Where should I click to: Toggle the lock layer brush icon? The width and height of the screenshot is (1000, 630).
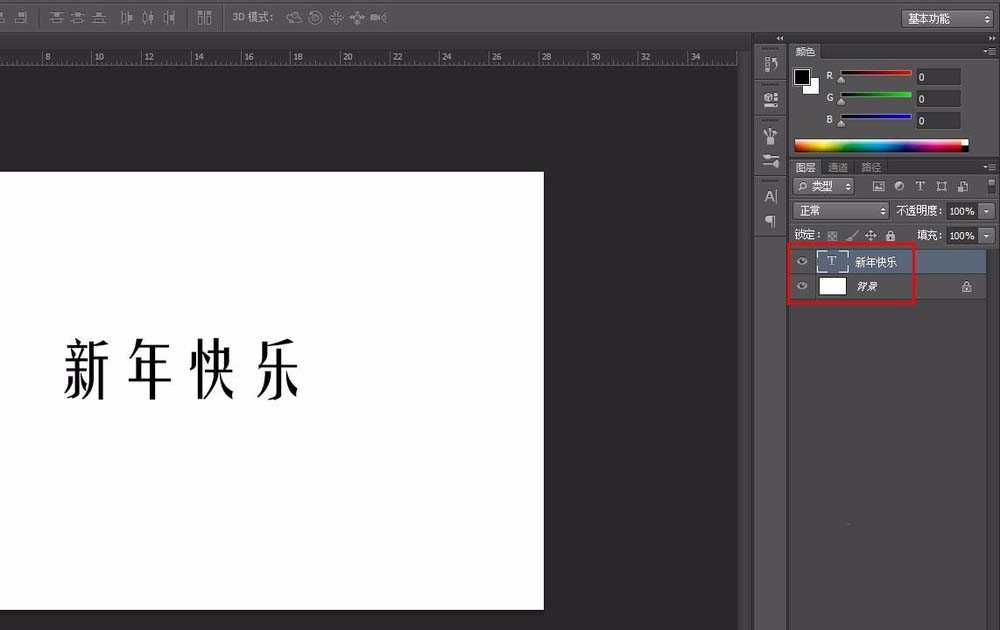click(853, 234)
